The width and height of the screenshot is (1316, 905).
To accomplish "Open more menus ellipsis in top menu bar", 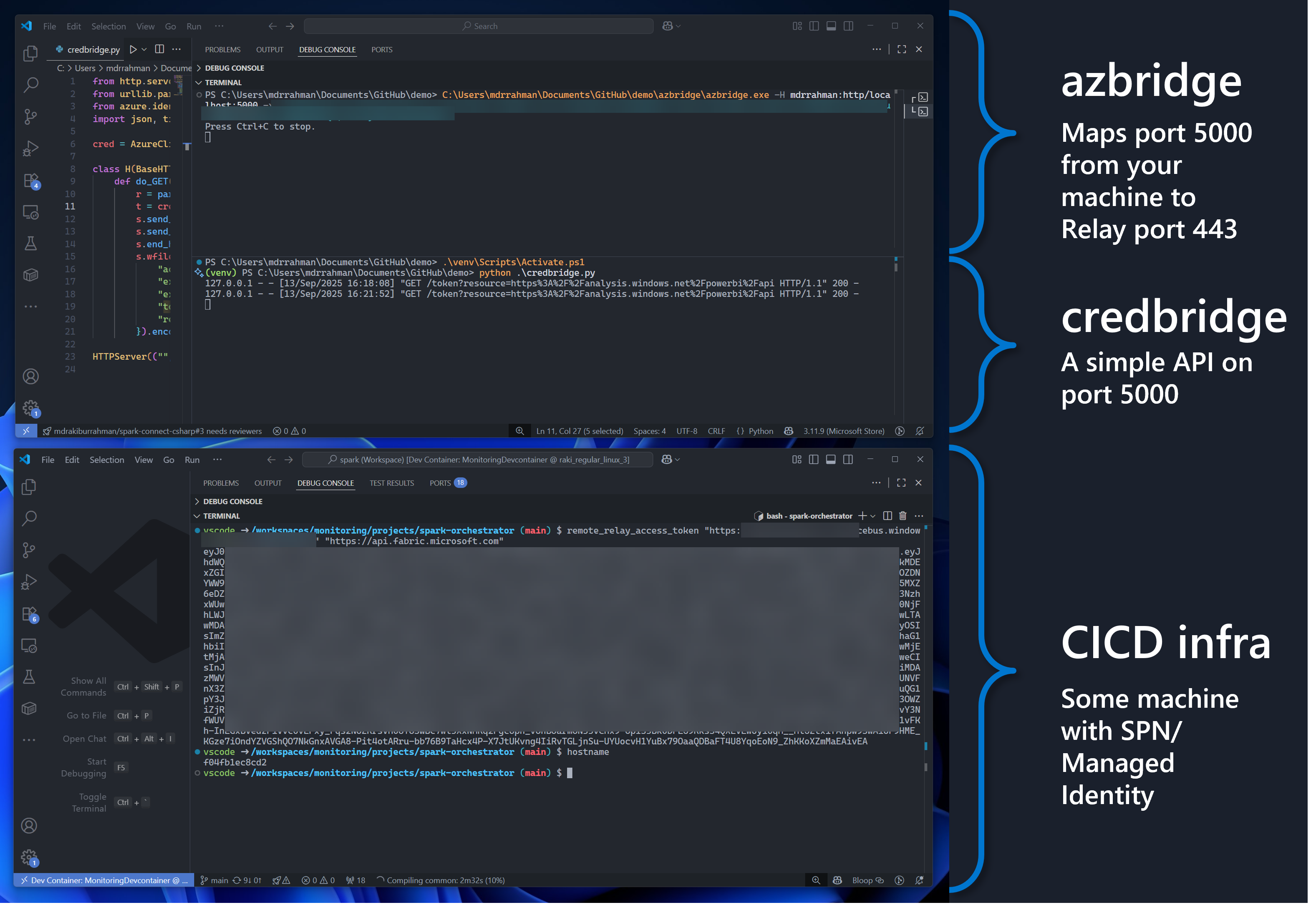I will 220,26.
